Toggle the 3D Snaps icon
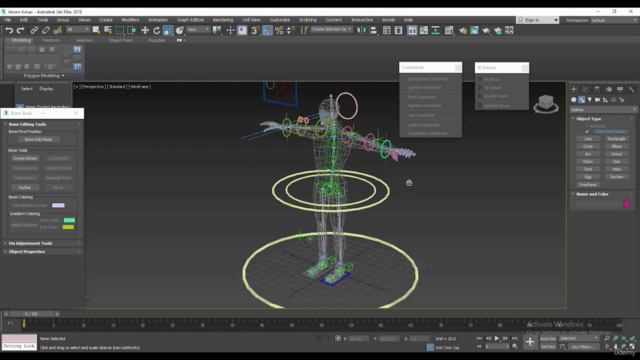 (255, 30)
